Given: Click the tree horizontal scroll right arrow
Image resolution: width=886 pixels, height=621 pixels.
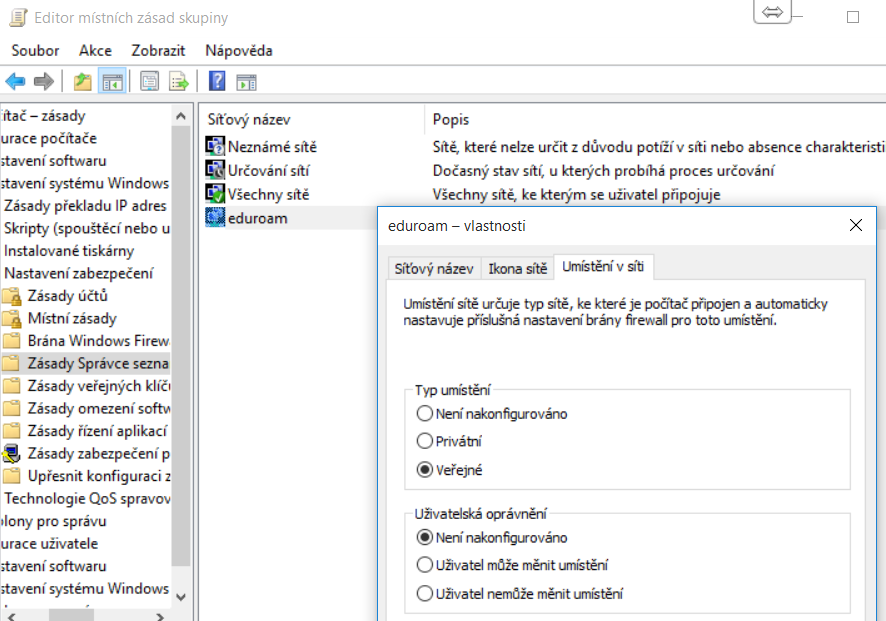Looking at the screenshot, I should coord(160,616).
